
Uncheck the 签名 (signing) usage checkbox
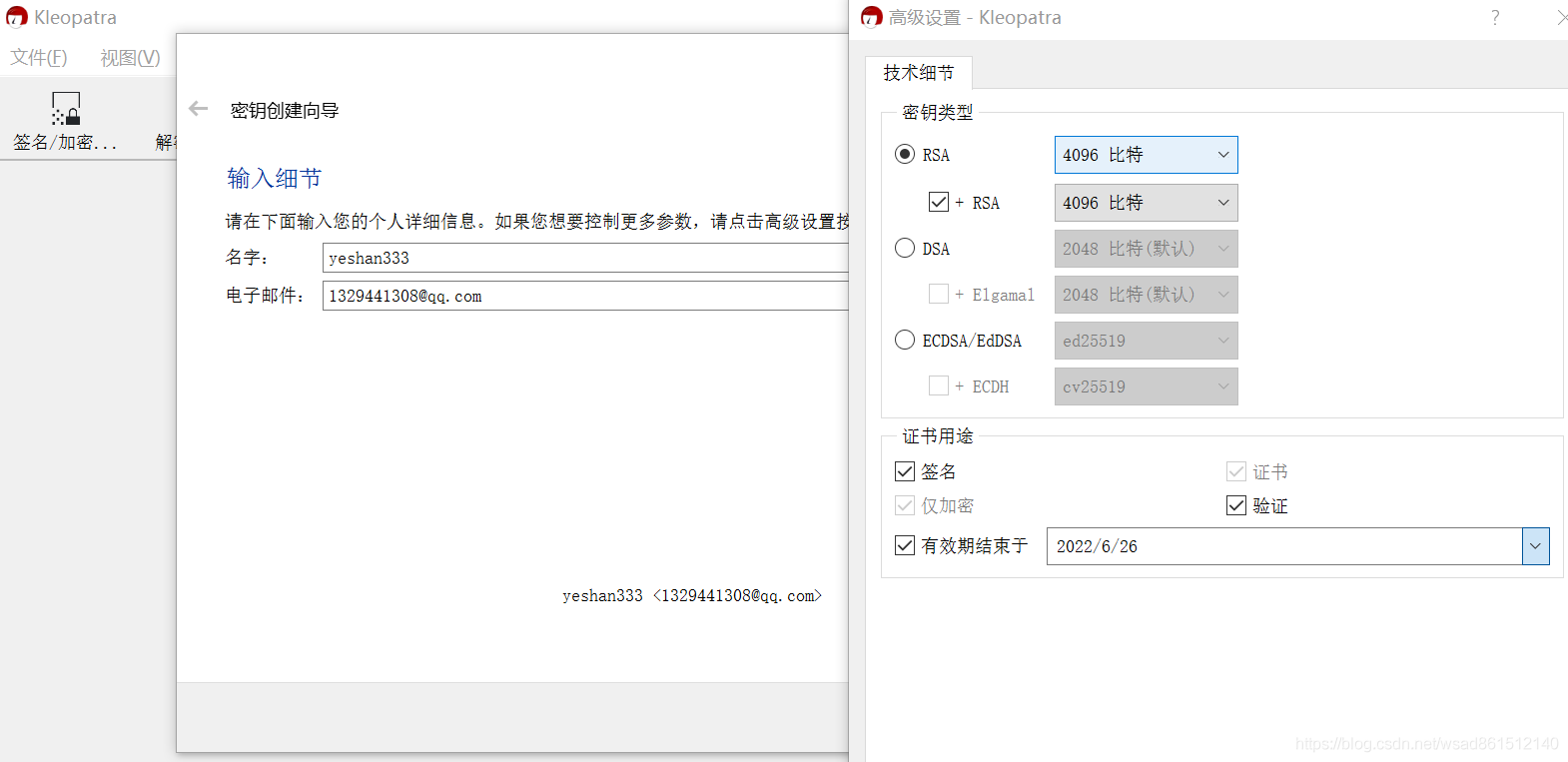click(905, 471)
